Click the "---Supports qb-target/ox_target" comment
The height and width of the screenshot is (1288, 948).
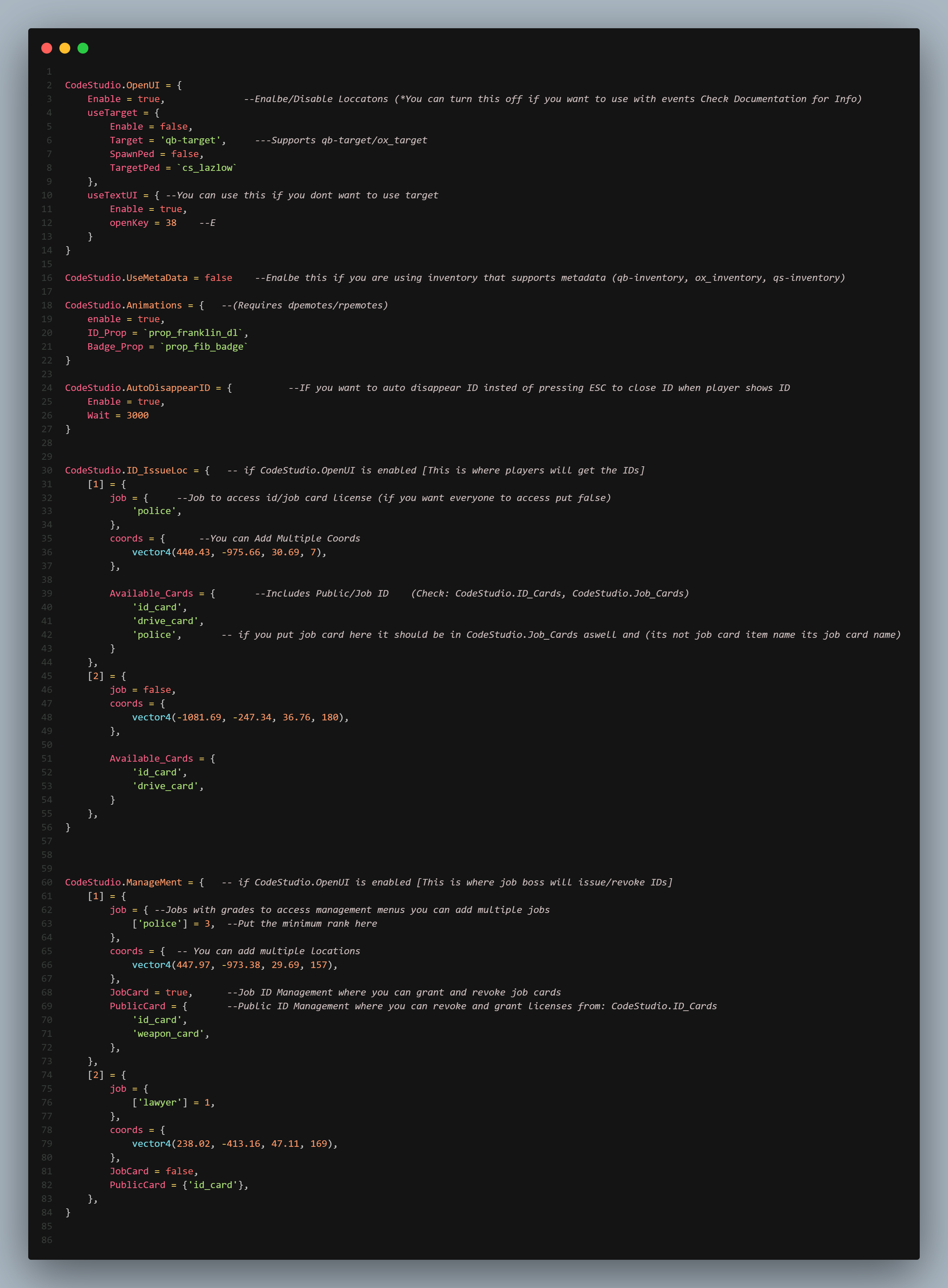coord(341,140)
